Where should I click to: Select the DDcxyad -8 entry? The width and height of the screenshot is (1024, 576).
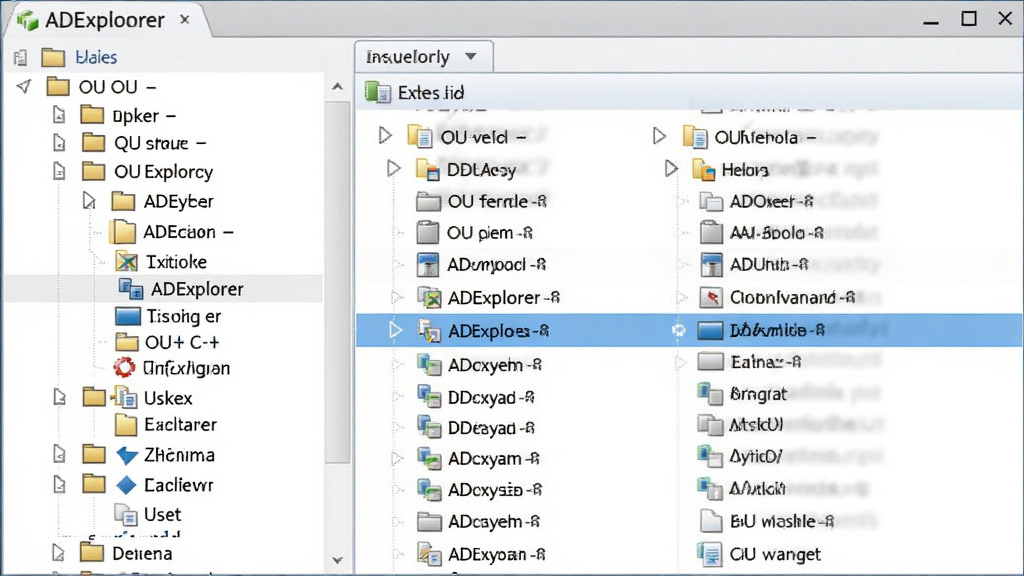476,396
